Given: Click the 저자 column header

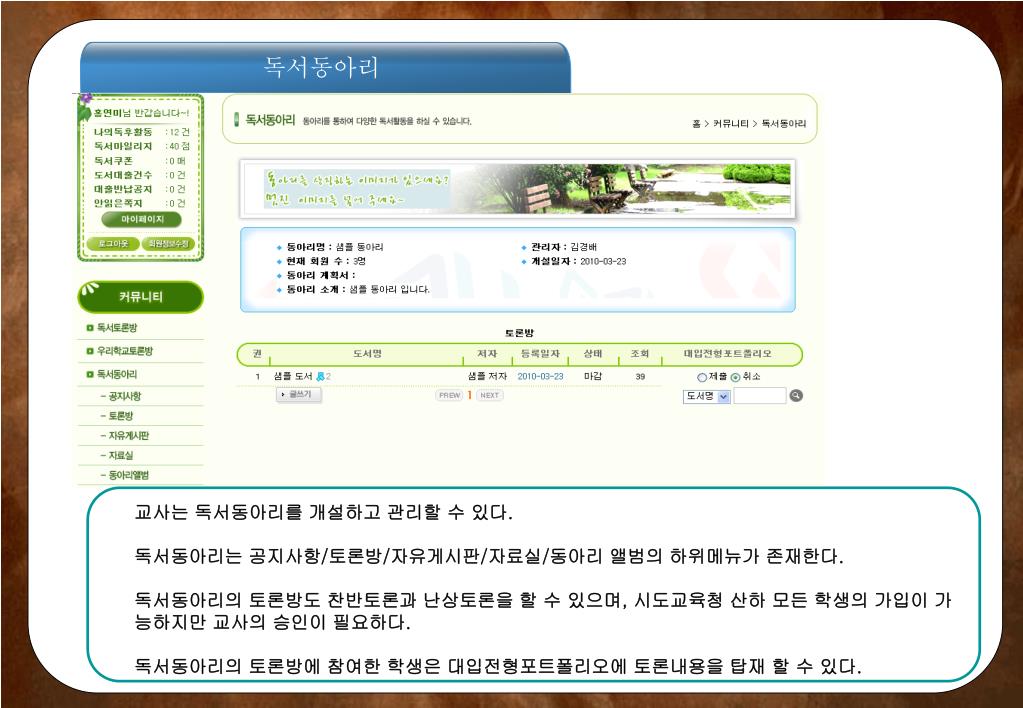Looking at the screenshot, I should (x=487, y=354).
